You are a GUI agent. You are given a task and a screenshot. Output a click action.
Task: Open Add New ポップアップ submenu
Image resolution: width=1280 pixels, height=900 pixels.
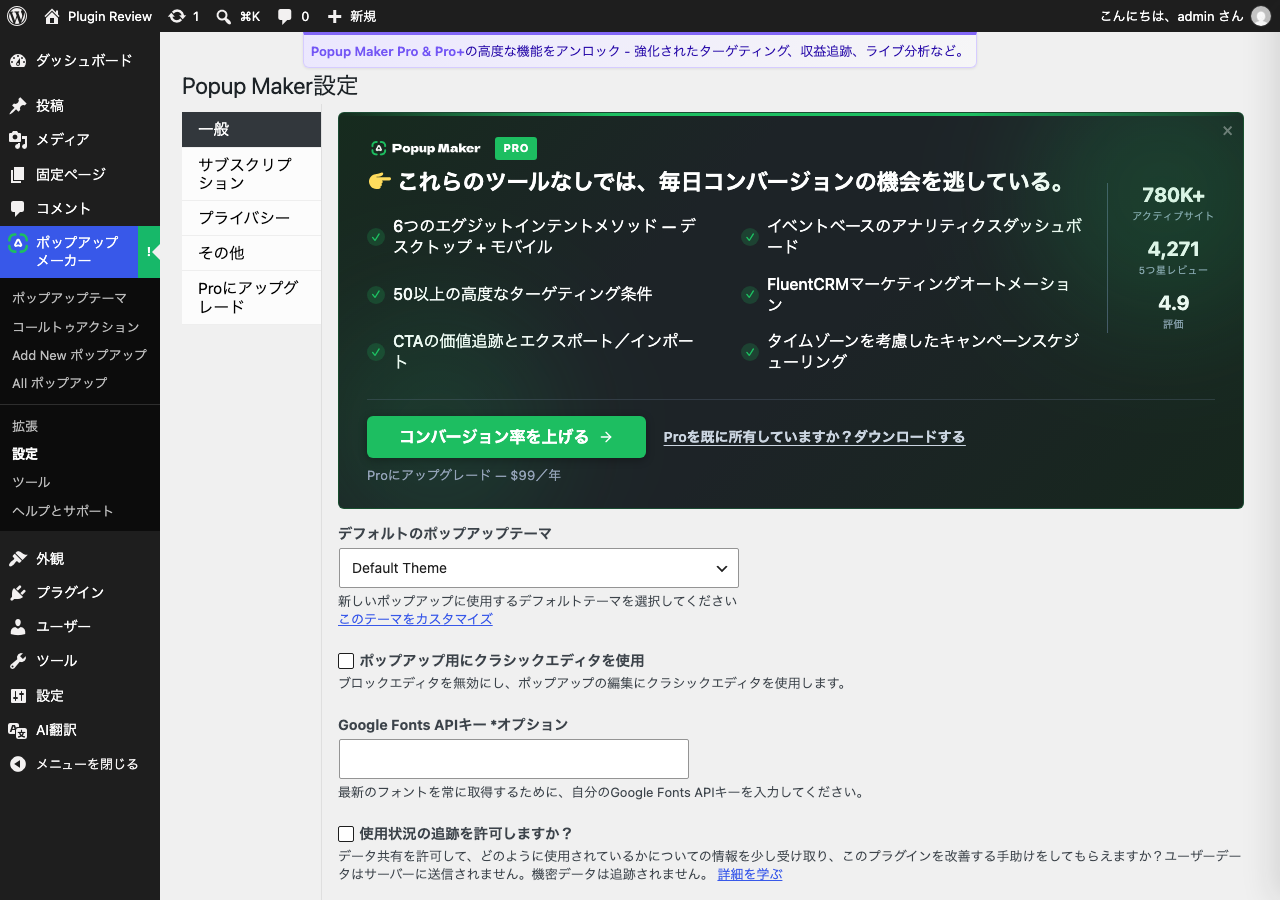(79, 355)
